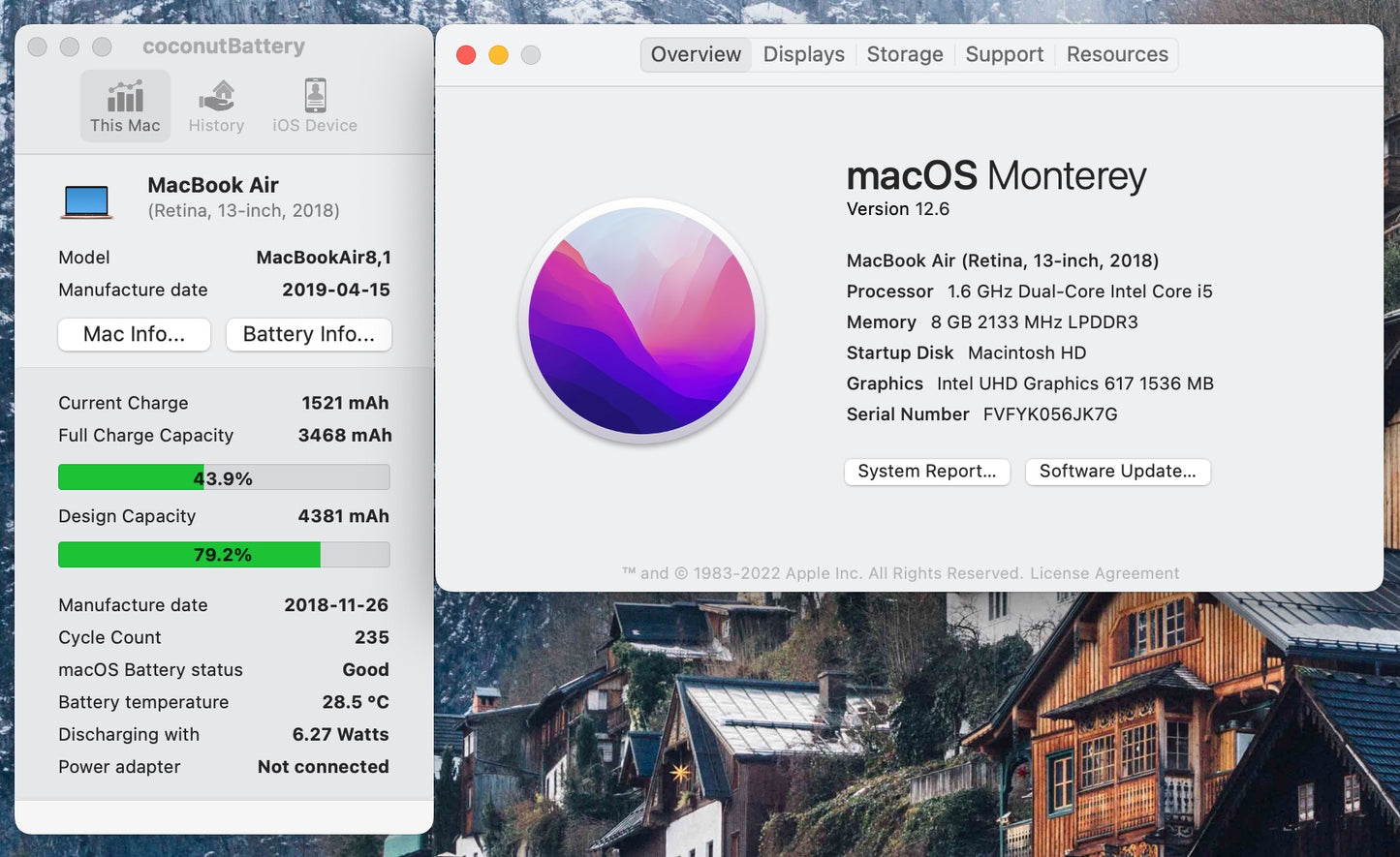Open the Battery Info... details
This screenshot has width=1400, height=857.
[308, 334]
